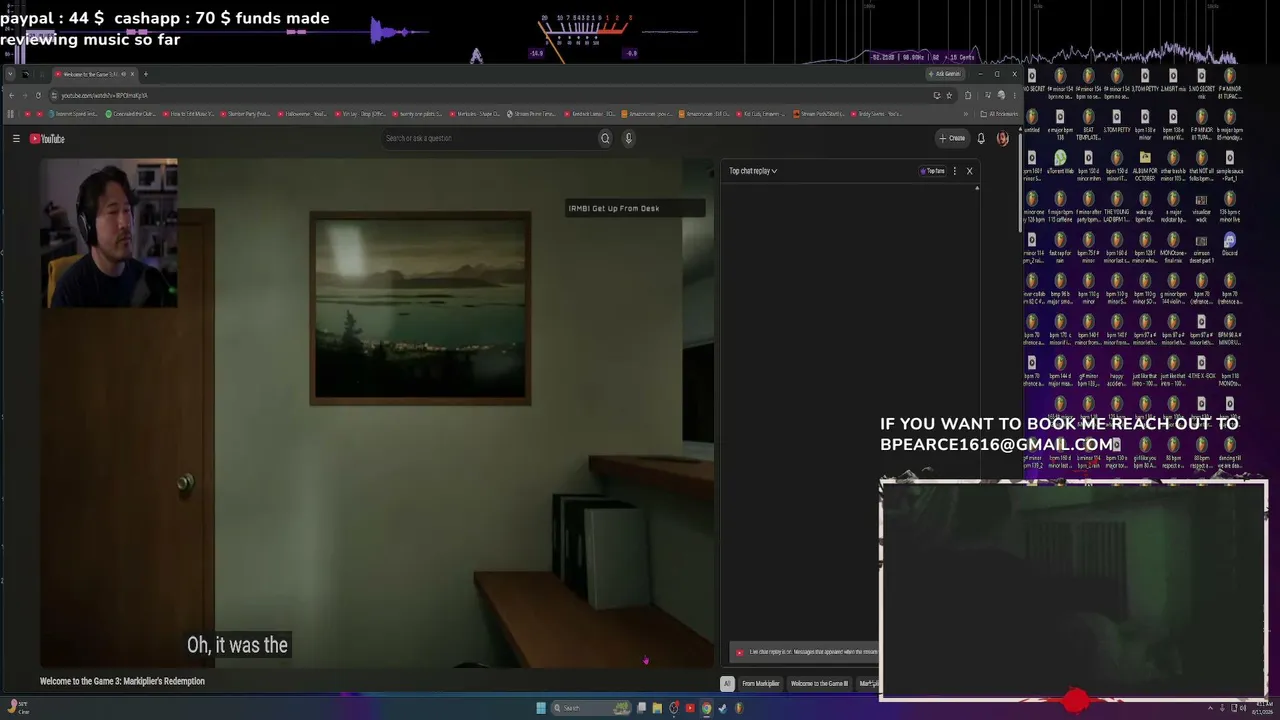Screen dimensions: 1280x720
Task: Click the Create button on YouTube
Action: [x=952, y=139]
